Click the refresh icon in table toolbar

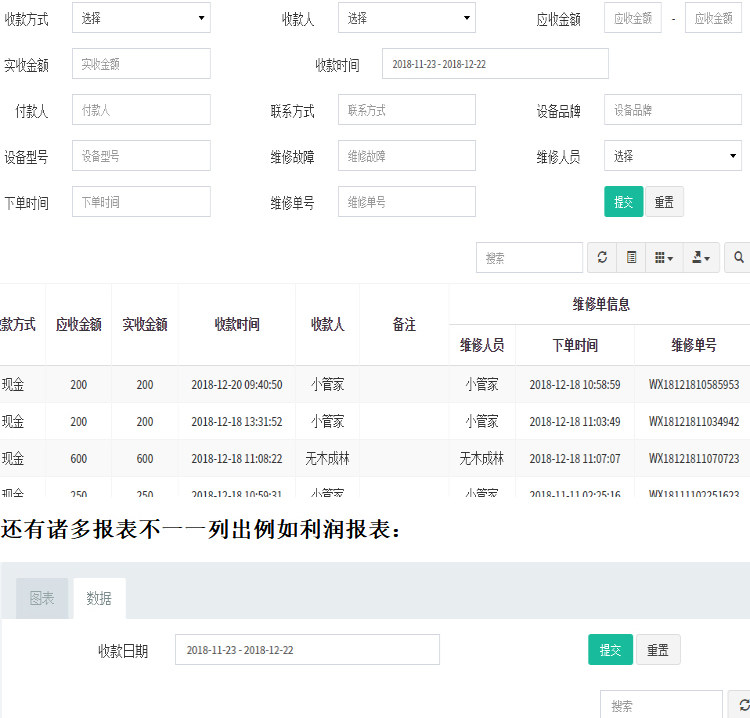tap(602, 257)
